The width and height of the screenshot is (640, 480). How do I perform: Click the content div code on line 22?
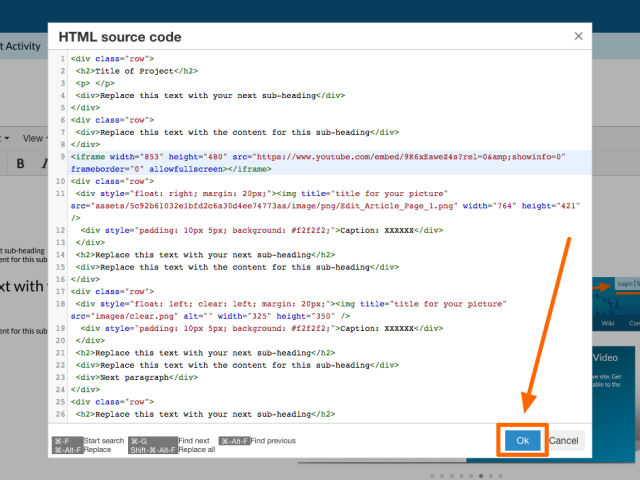click(x=237, y=365)
